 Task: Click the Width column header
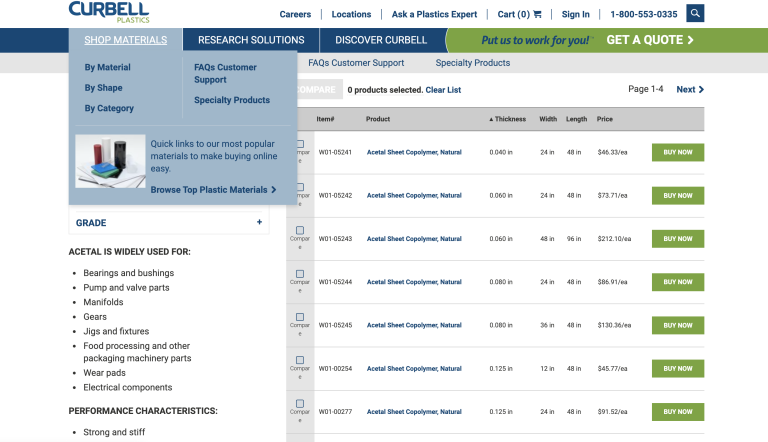(548, 119)
